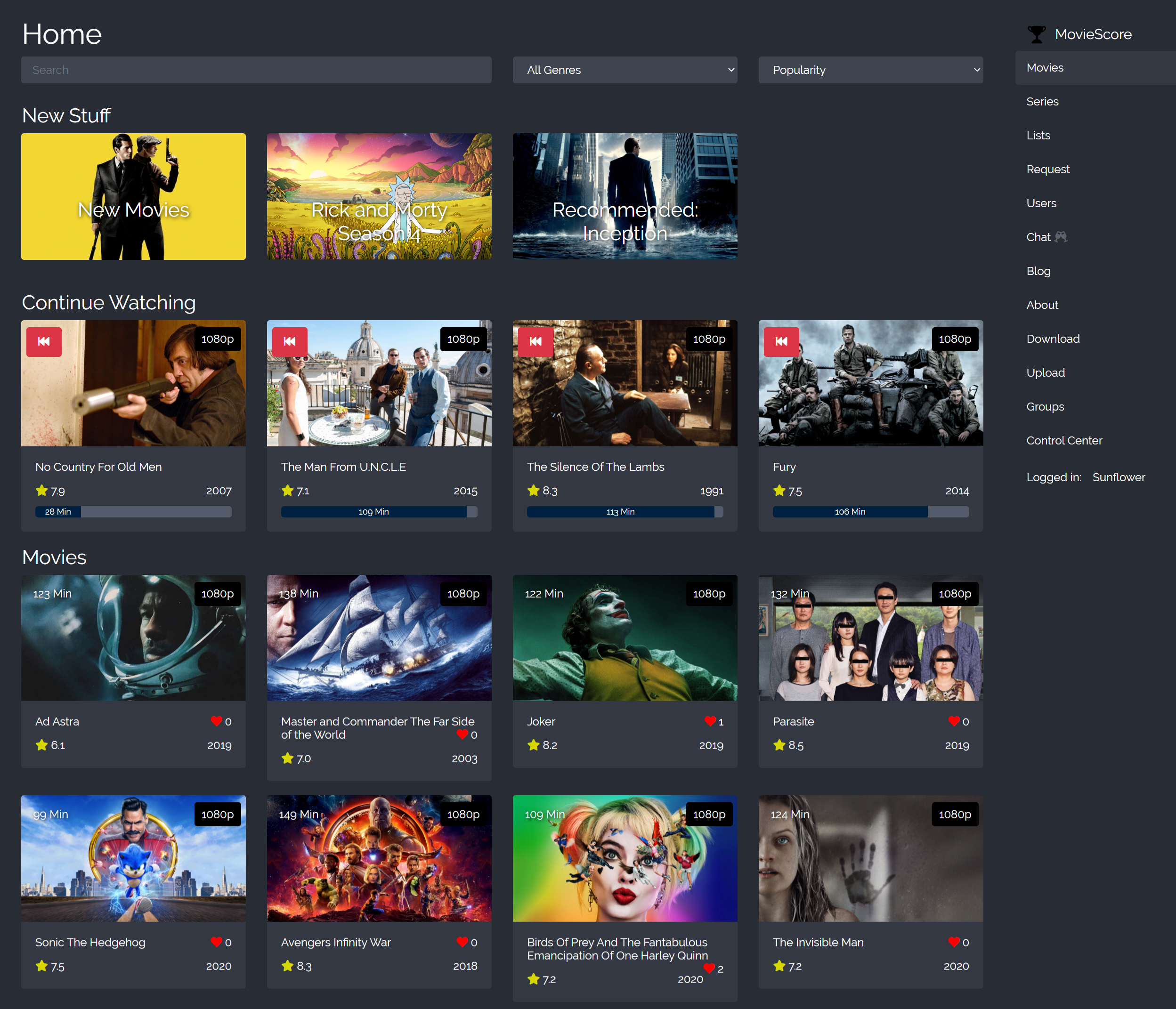
Task: Like Master and Commander with the heart icon
Action: point(462,735)
